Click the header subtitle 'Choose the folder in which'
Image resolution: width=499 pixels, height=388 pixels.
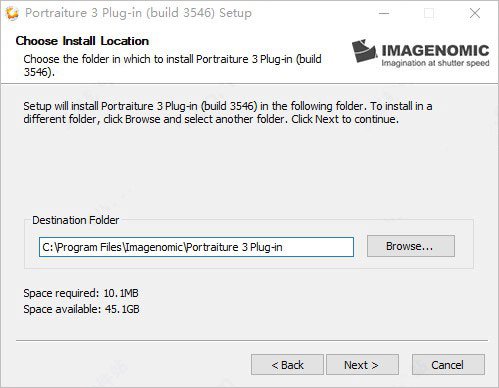[172, 65]
